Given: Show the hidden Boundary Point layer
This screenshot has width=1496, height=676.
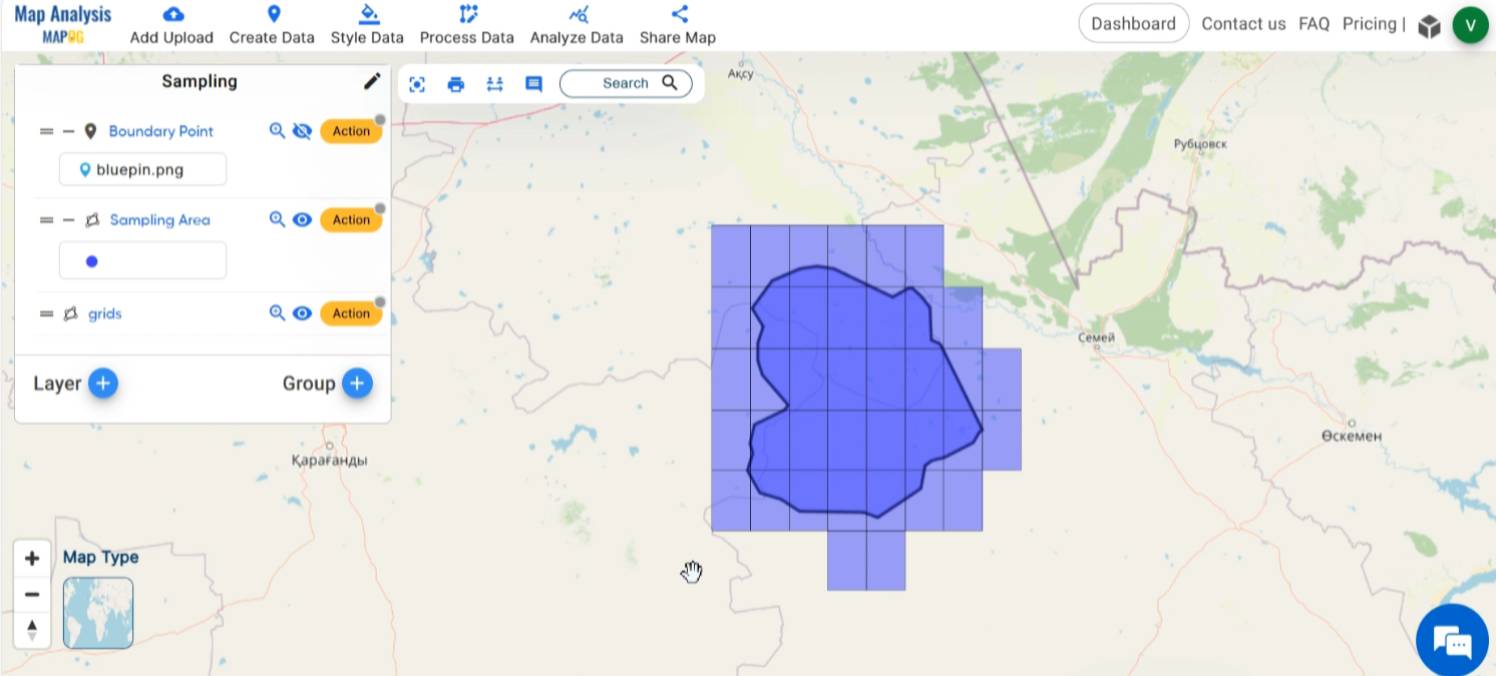Looking at the screenshot, I should (x=302, y=131).
